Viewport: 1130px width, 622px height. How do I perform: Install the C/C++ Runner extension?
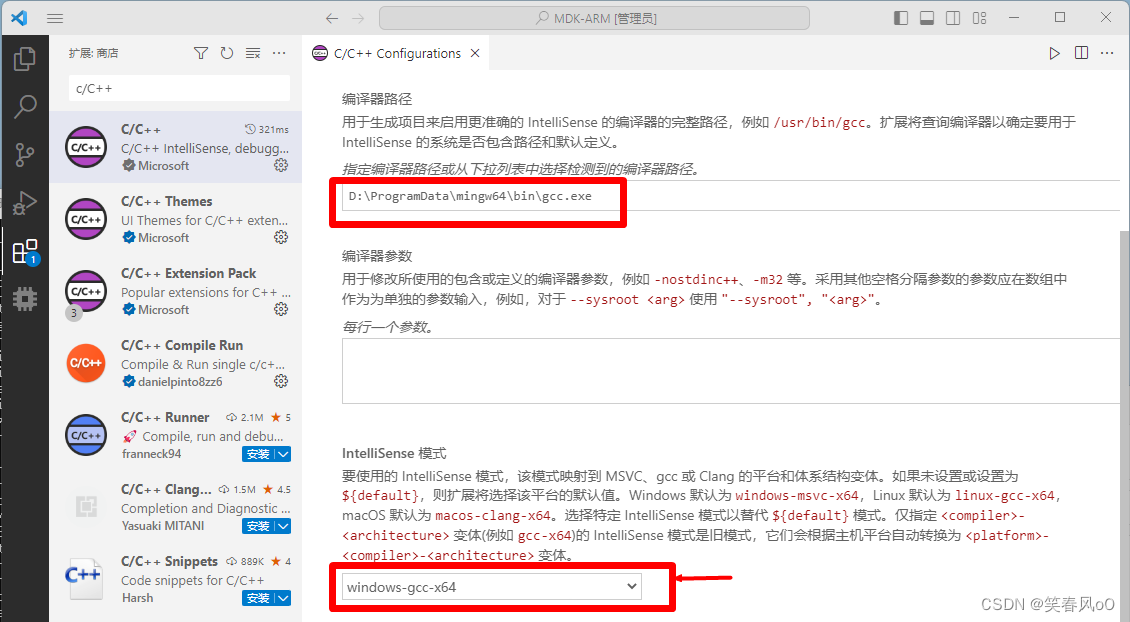click(x=259, y=454)
